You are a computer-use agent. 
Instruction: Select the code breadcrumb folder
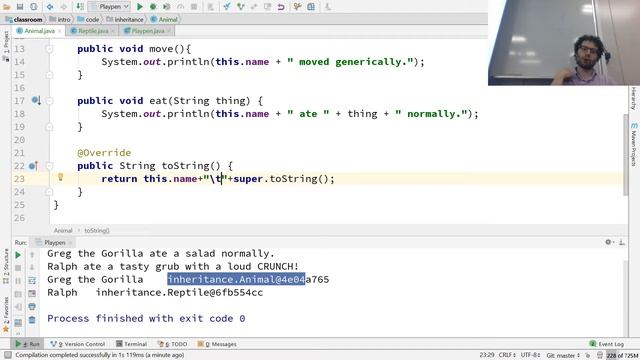pyautogui.click(x=88, y=19)
